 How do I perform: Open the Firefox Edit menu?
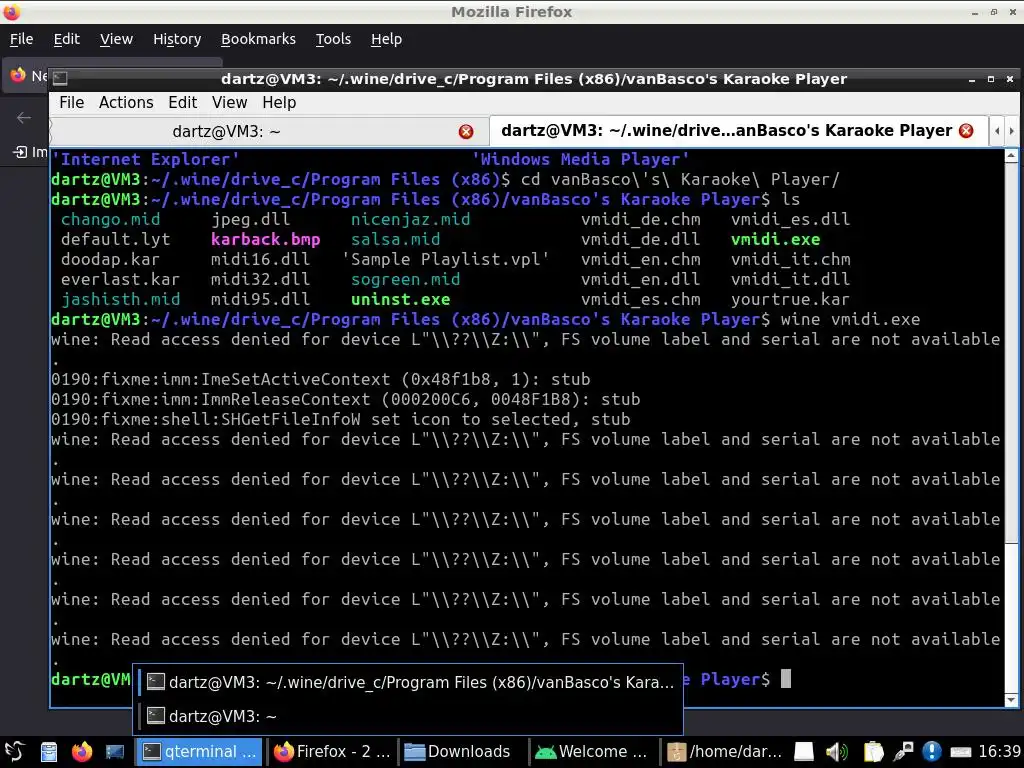[x=67, y=39]
